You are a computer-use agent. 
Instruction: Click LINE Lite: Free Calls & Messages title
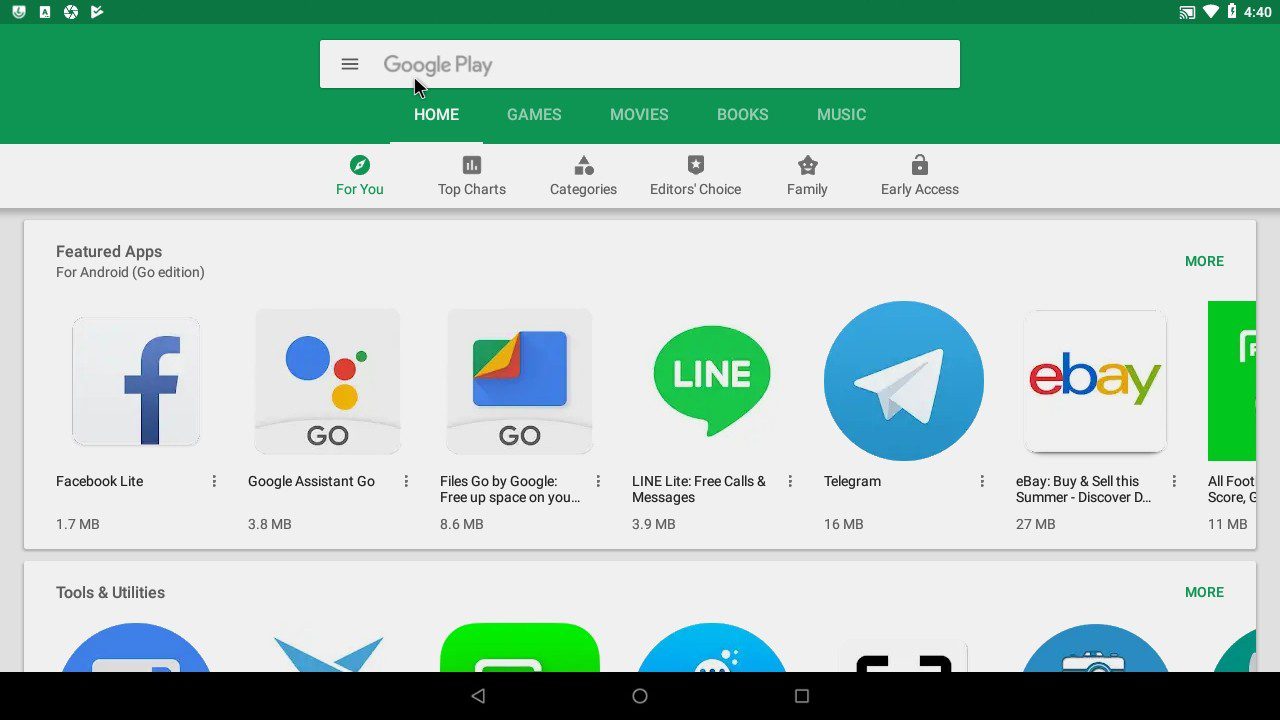tap(699, 489)
